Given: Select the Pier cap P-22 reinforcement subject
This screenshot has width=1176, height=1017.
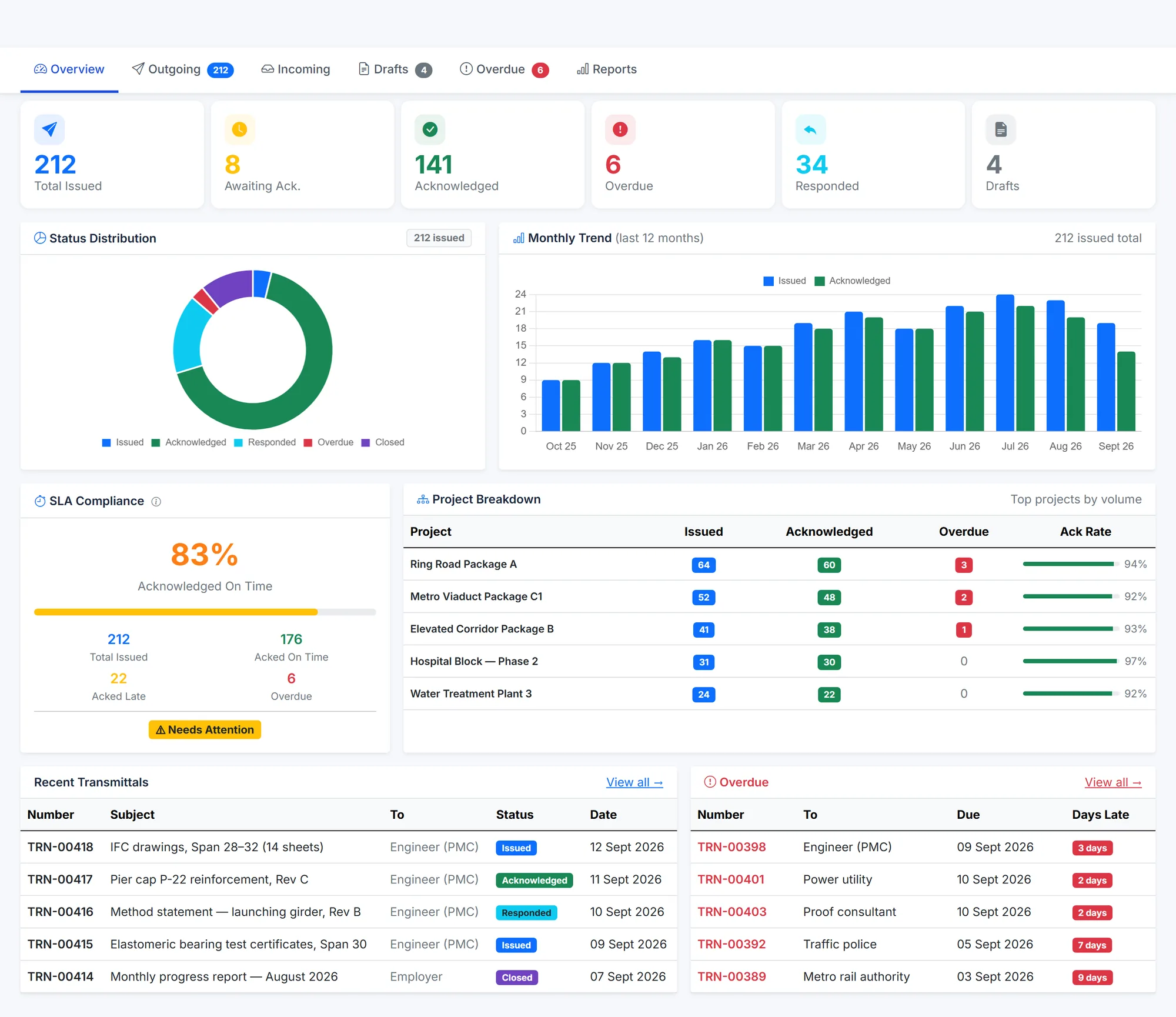Looking at the screenshot, I should [209, 879].
